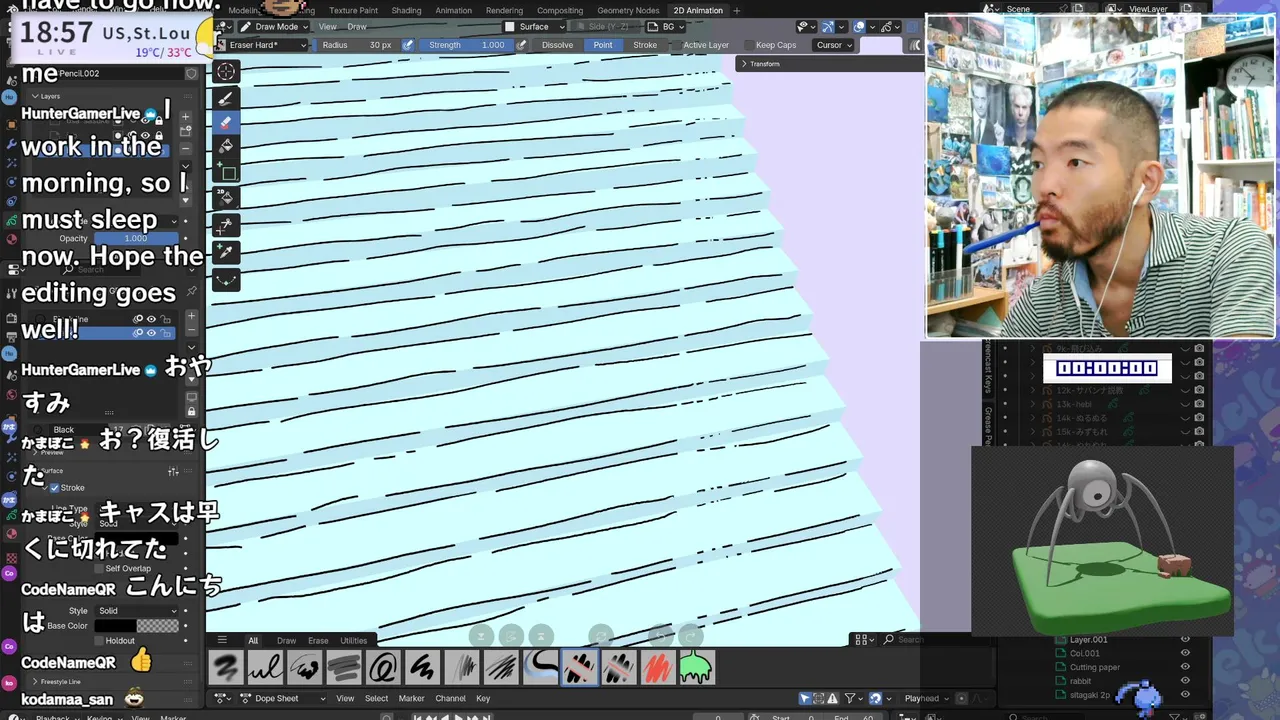
Task: Select the Cursor tool in the toolbar
Action: (x=226, y=71)
